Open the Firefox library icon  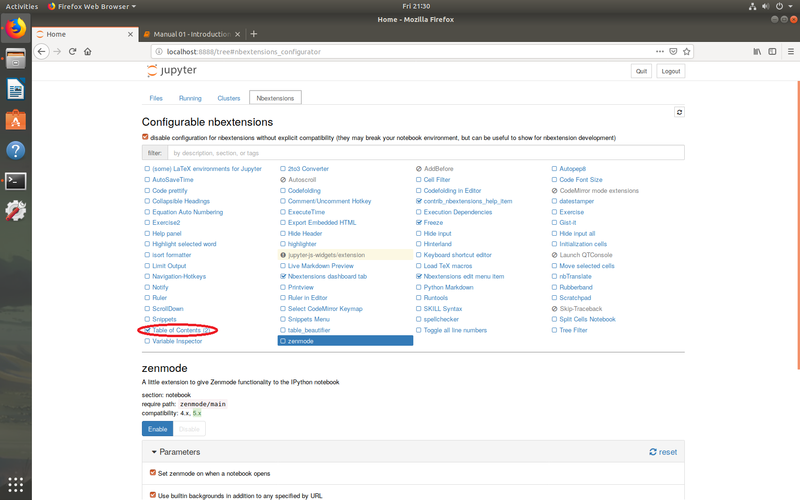click(x=757, y=52)
